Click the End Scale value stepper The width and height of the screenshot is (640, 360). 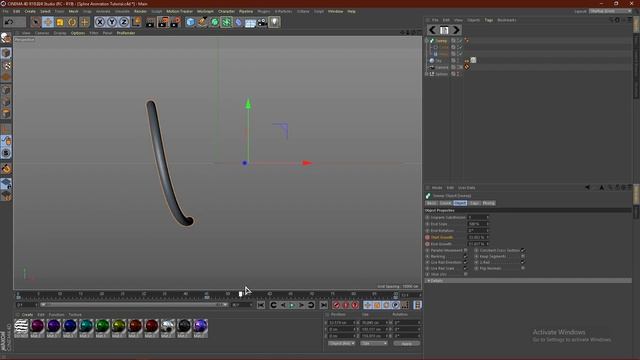(487, 224)
